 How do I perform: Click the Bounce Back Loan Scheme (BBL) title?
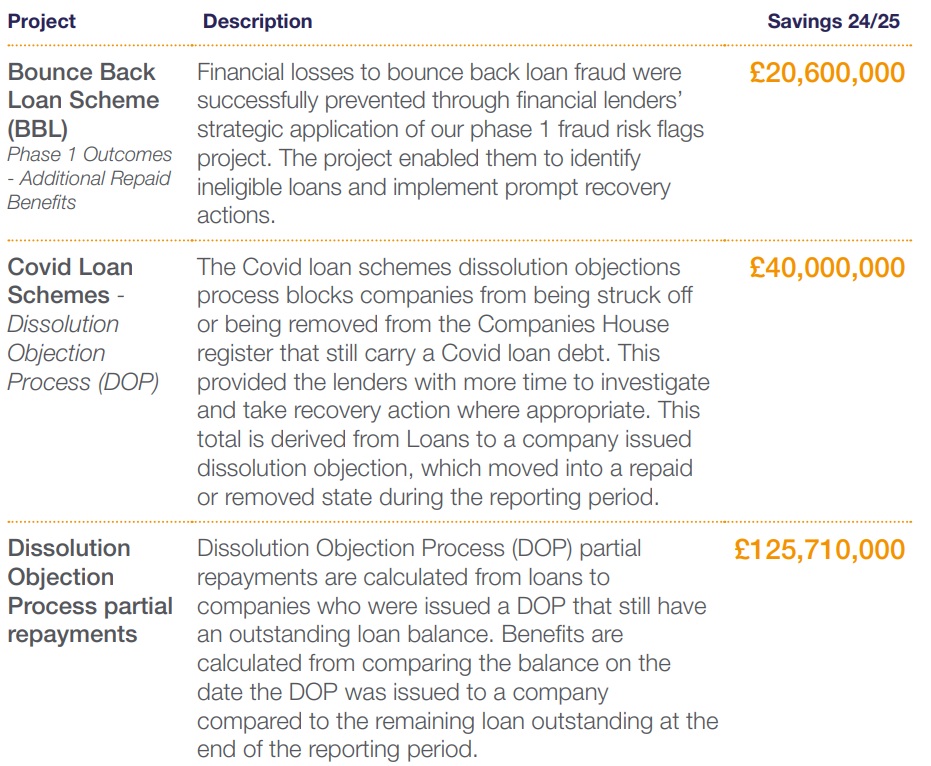[x=82, y=100]
